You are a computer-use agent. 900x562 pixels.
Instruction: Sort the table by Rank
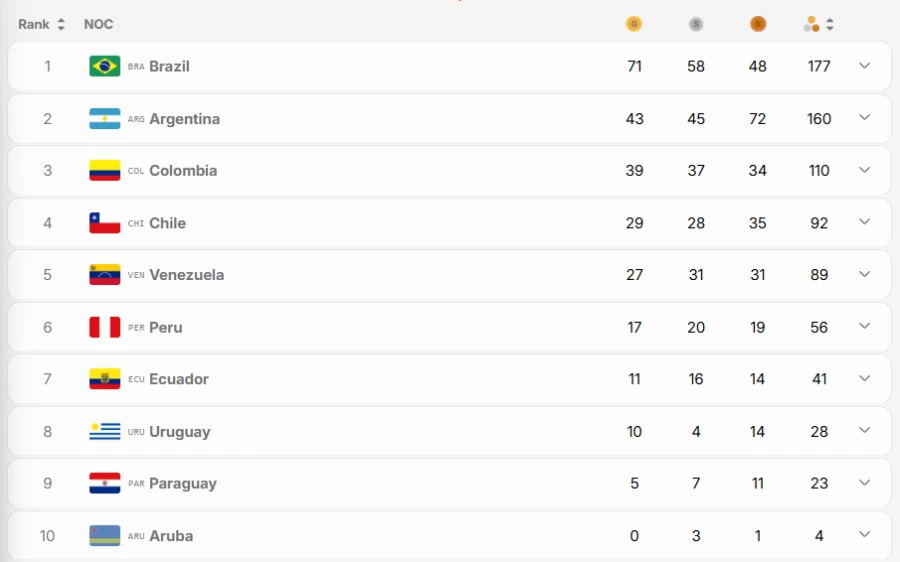click(x=41, y=24)
